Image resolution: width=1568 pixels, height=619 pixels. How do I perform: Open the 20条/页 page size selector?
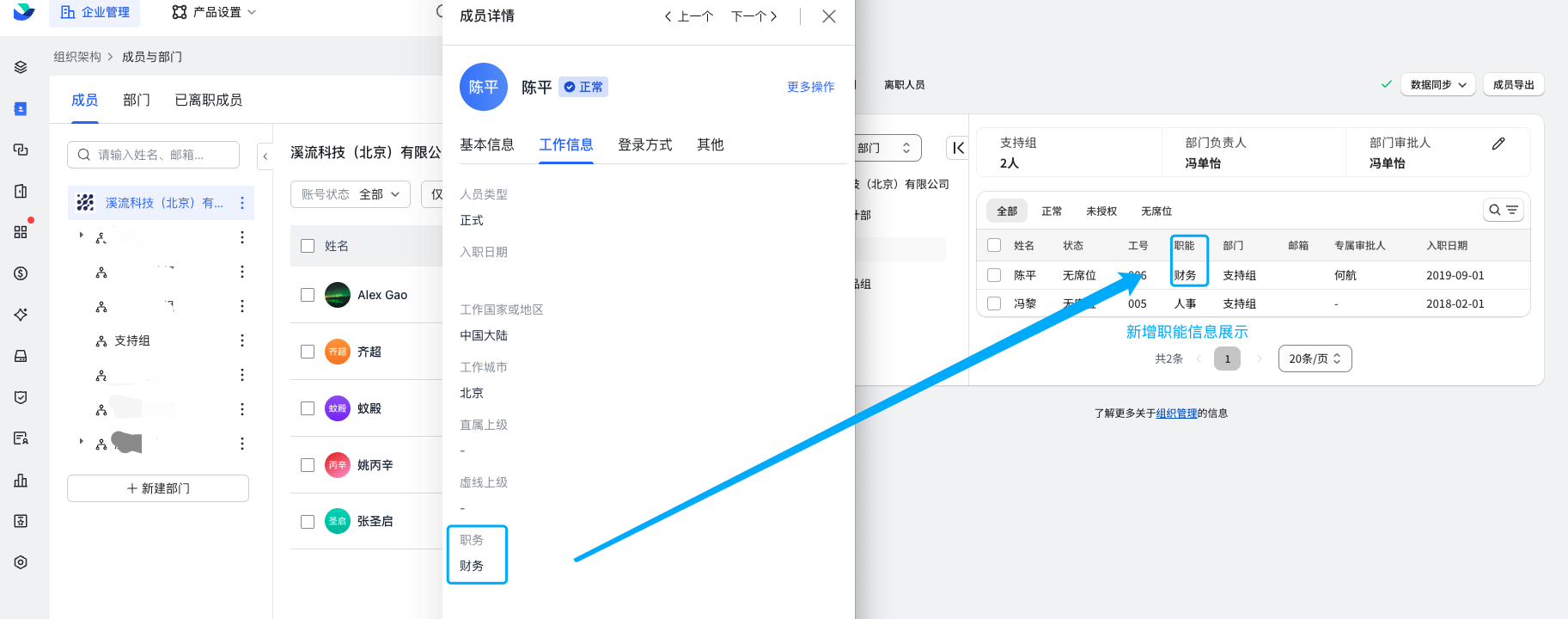[1315, 359]
